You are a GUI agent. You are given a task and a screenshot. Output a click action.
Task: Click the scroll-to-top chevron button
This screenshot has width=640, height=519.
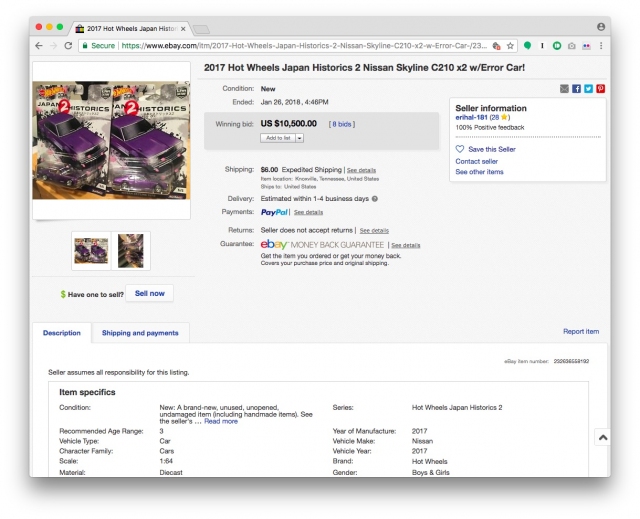(x=602, y=437)
